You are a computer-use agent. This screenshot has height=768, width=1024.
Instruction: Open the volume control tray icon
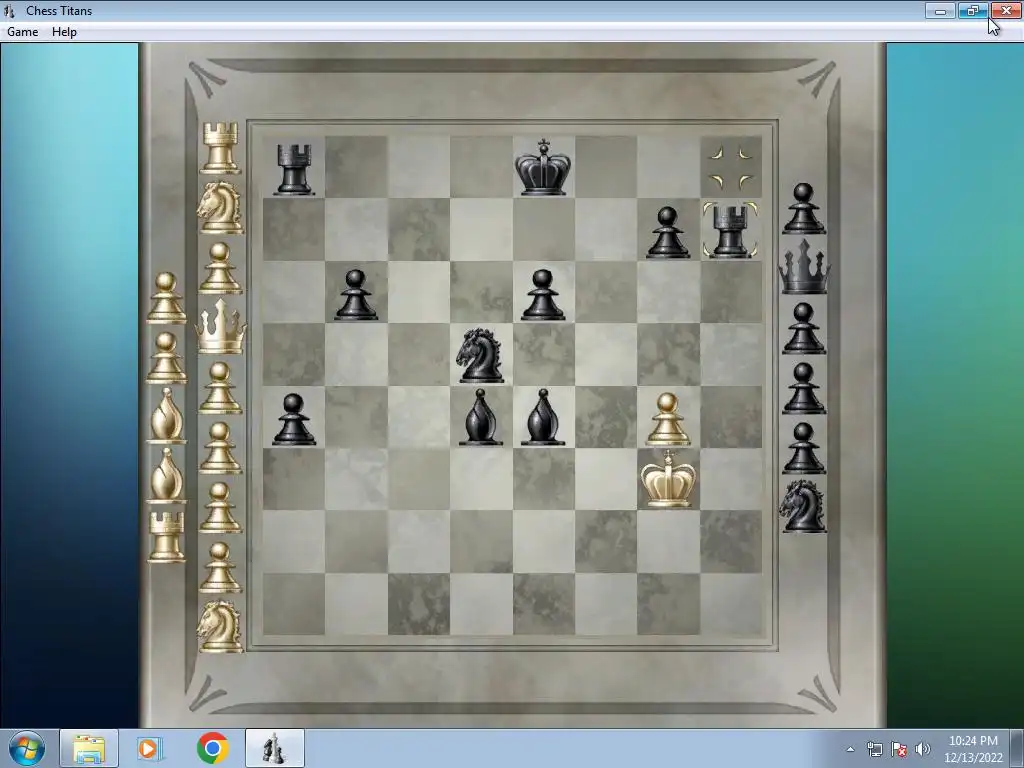[x=922, y=749]
